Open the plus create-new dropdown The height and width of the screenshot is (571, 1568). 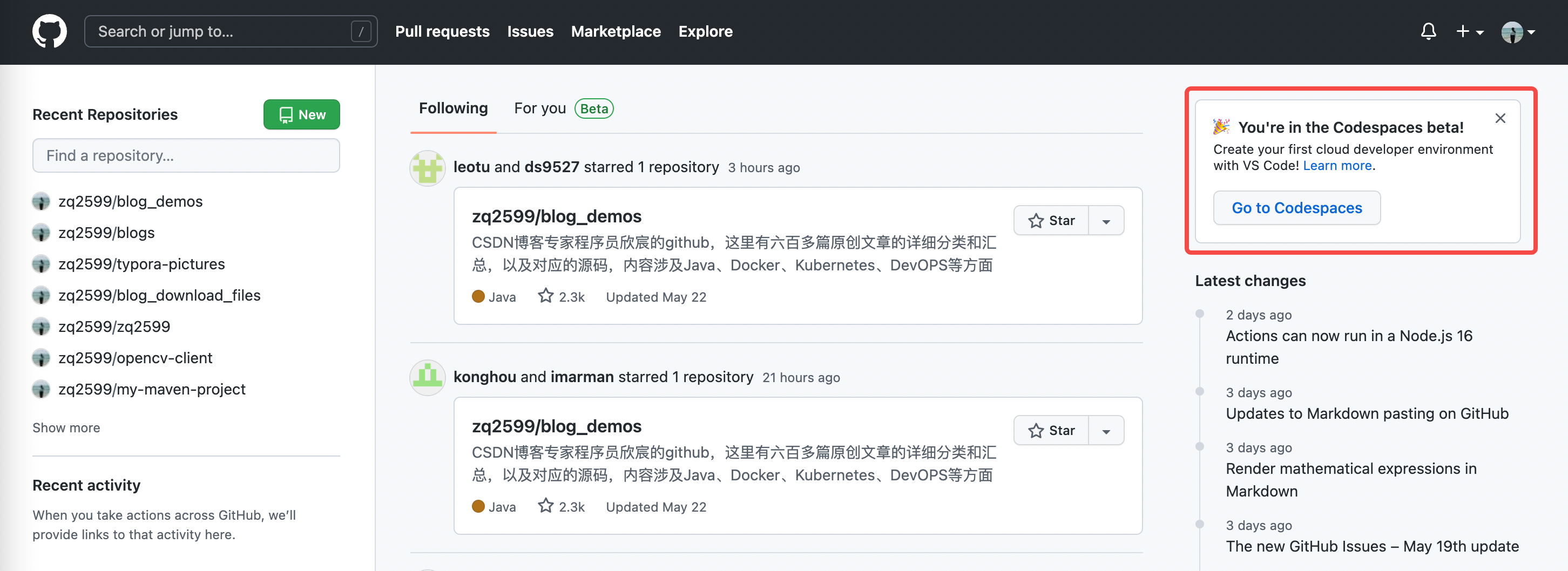tap(1469, 31)
